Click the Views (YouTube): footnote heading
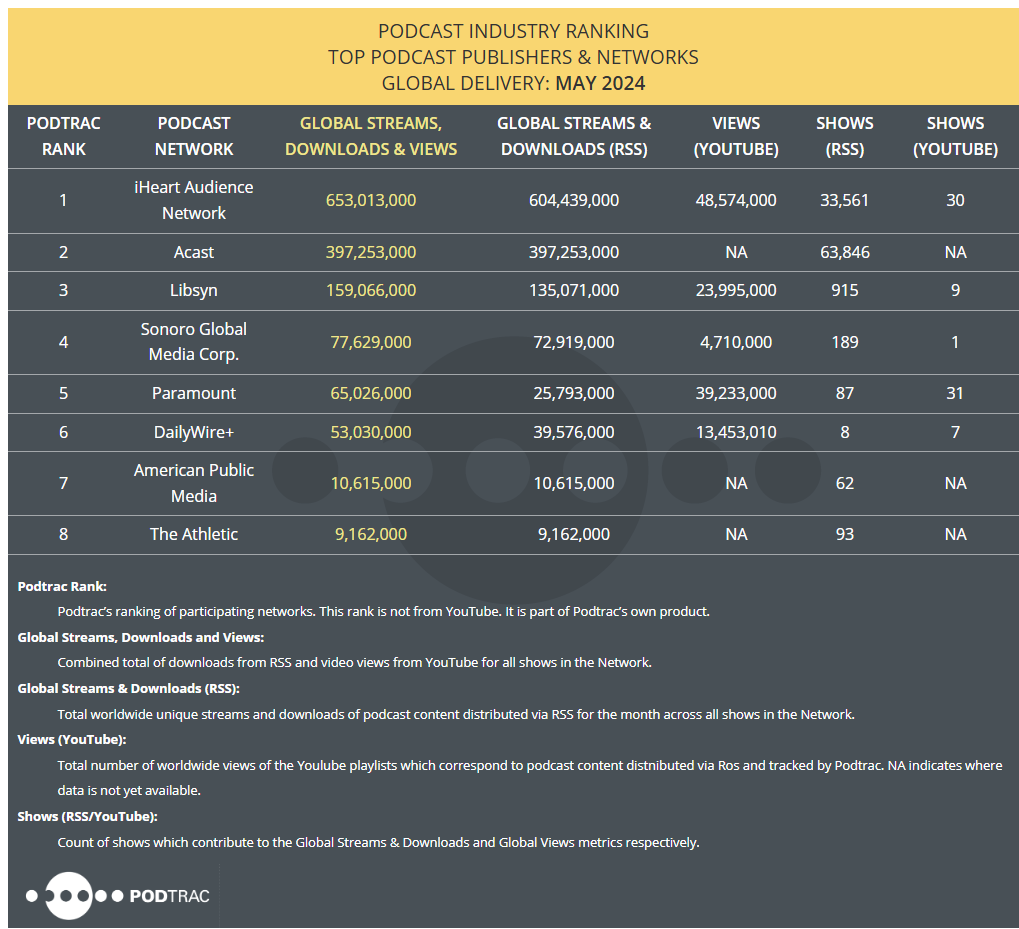 71,739
